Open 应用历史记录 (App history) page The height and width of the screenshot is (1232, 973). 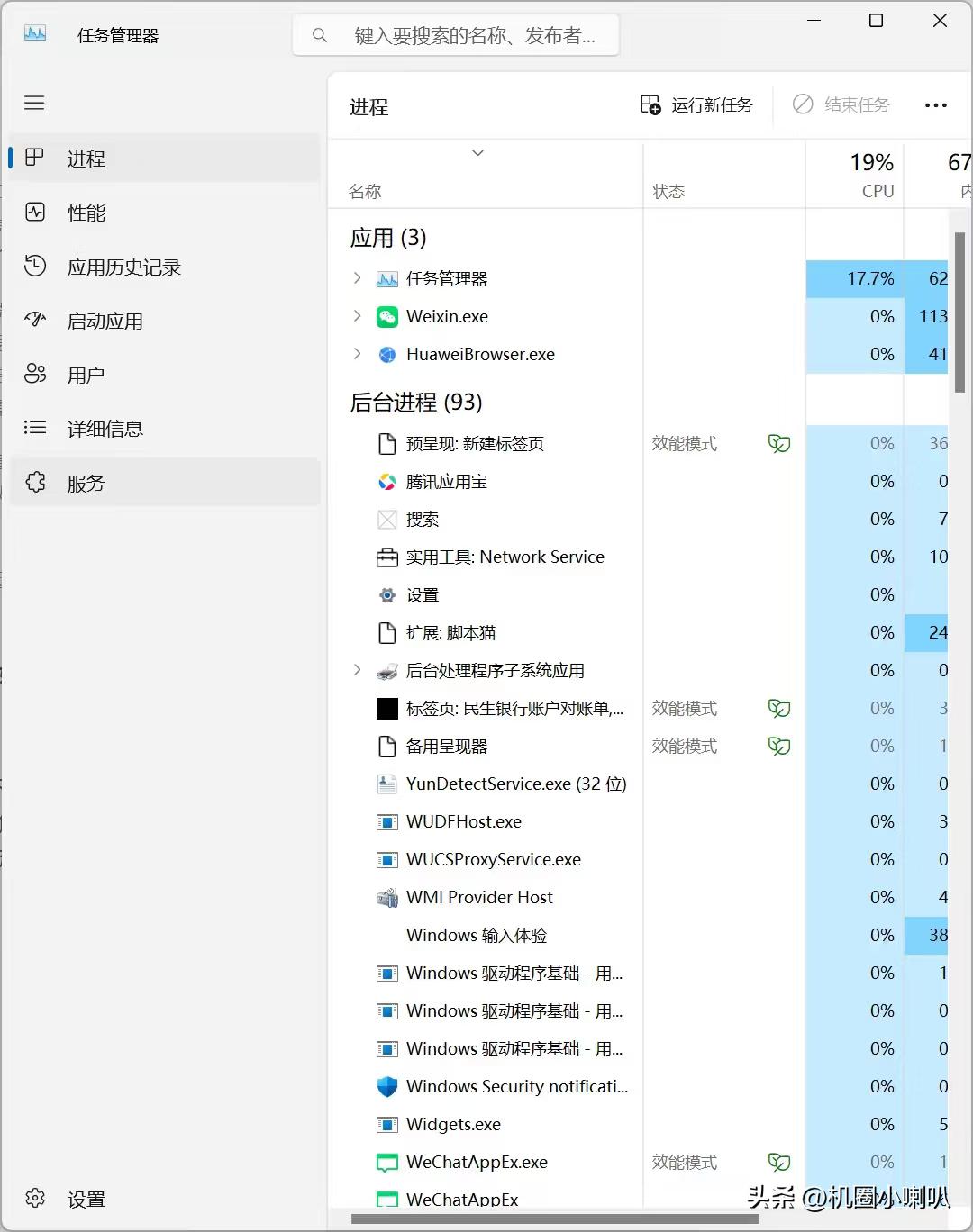click(123, 267)
